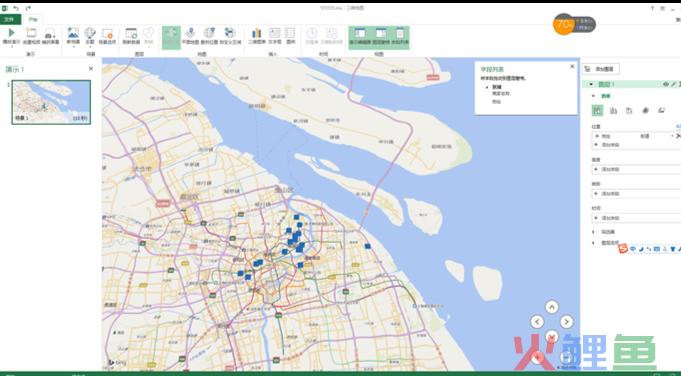
Task: Click the Find Location globe icon
Action: coord(209,33)
